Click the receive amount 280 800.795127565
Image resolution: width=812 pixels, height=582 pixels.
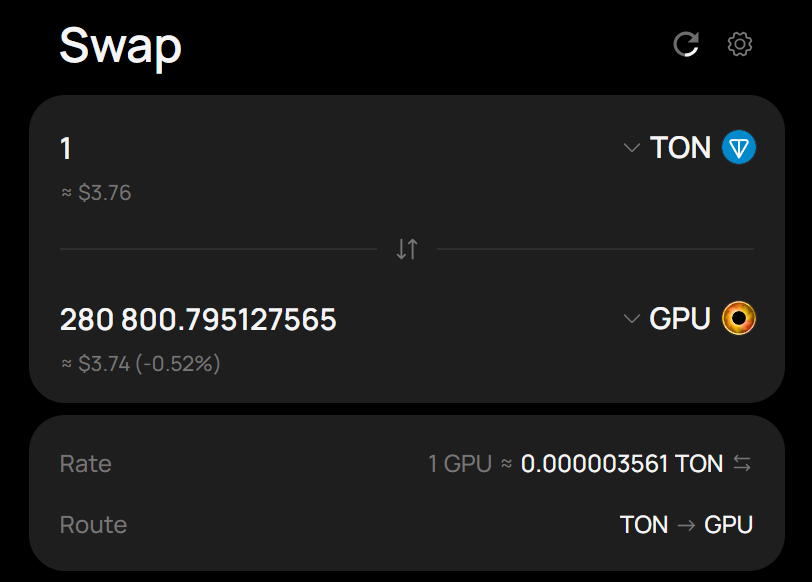pos(198,319)
